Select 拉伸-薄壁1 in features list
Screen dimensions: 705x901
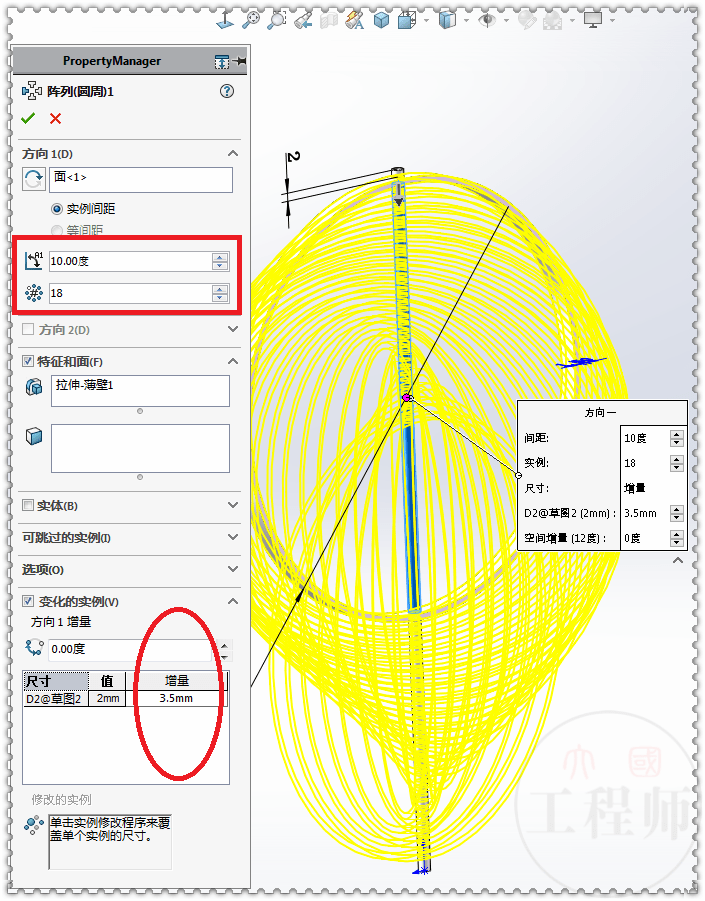[84, 385]
